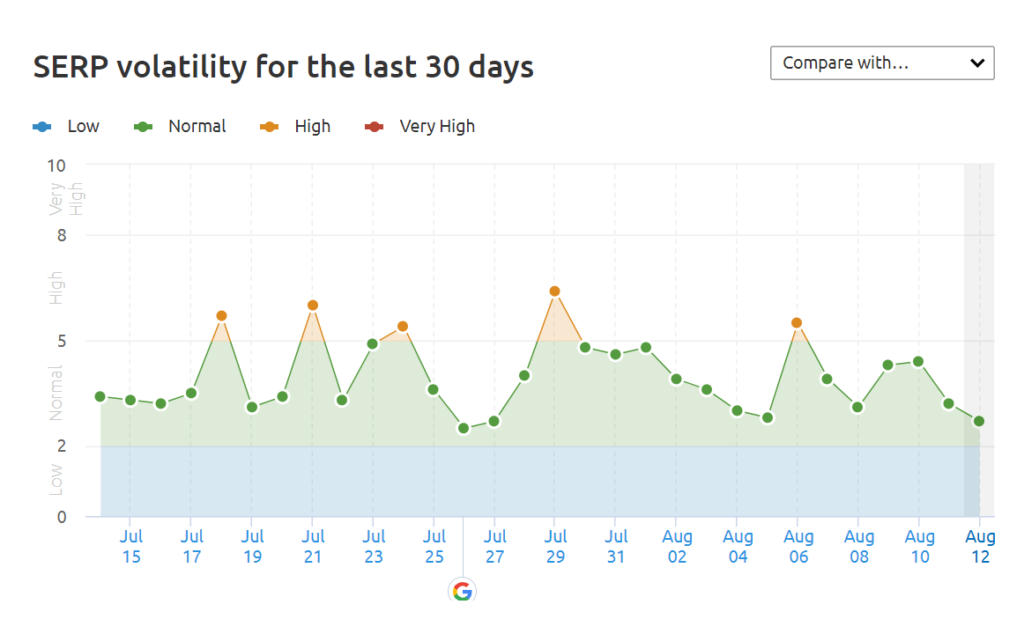Hide the Very High series via its legend item
This screenshot has height=634, width=1024.
click(436, 126)
